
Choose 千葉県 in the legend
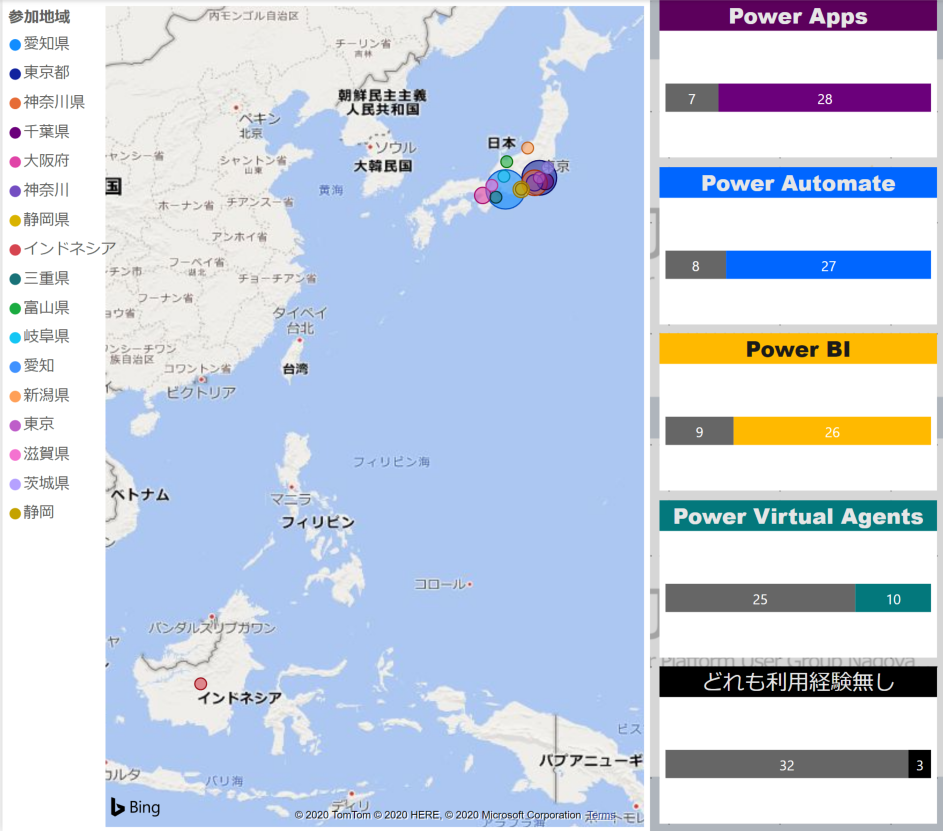pos(40,132)
